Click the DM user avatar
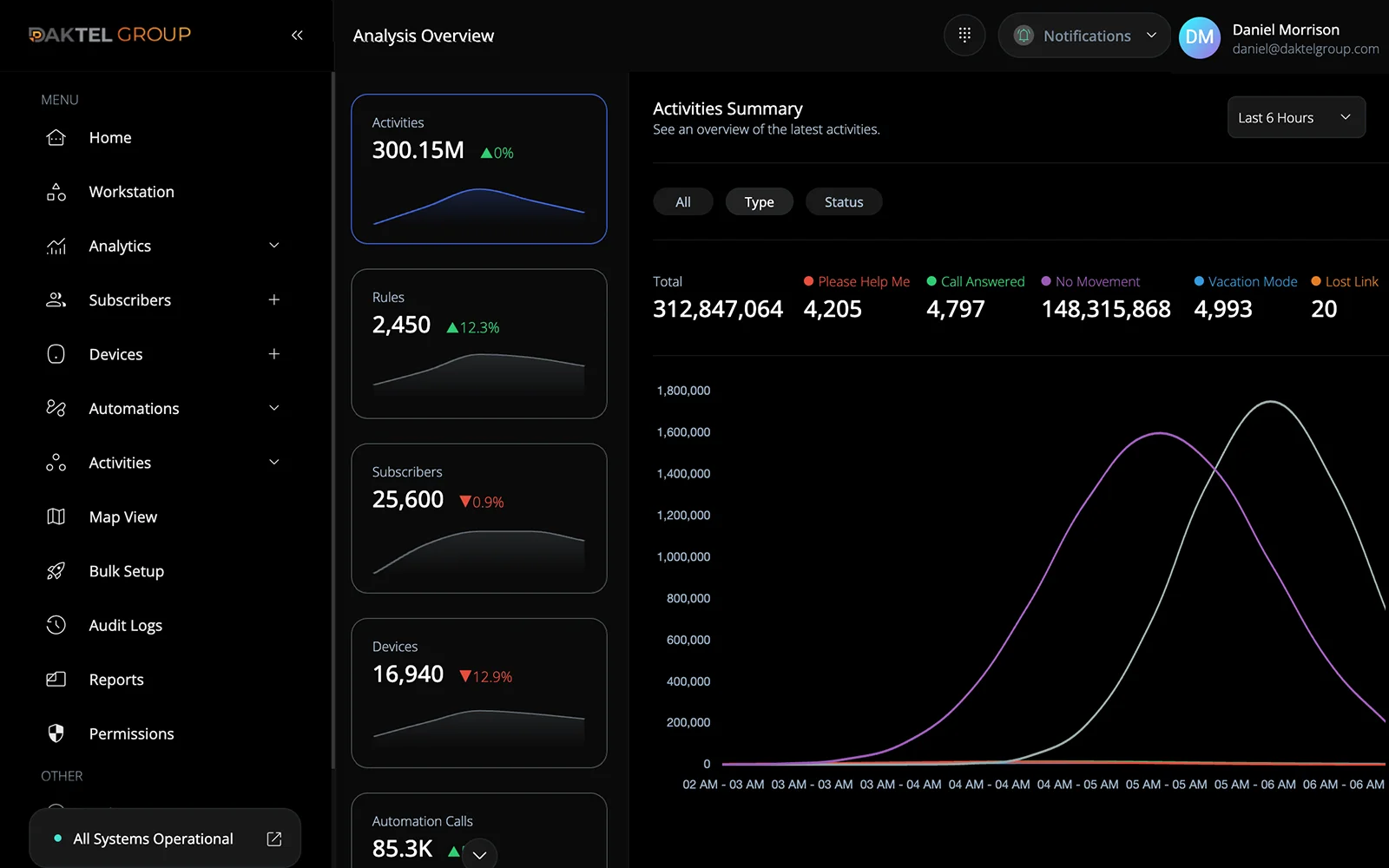Image resolution: width=1389 pixels, height=868 pixels. [x=1200, y=37]
